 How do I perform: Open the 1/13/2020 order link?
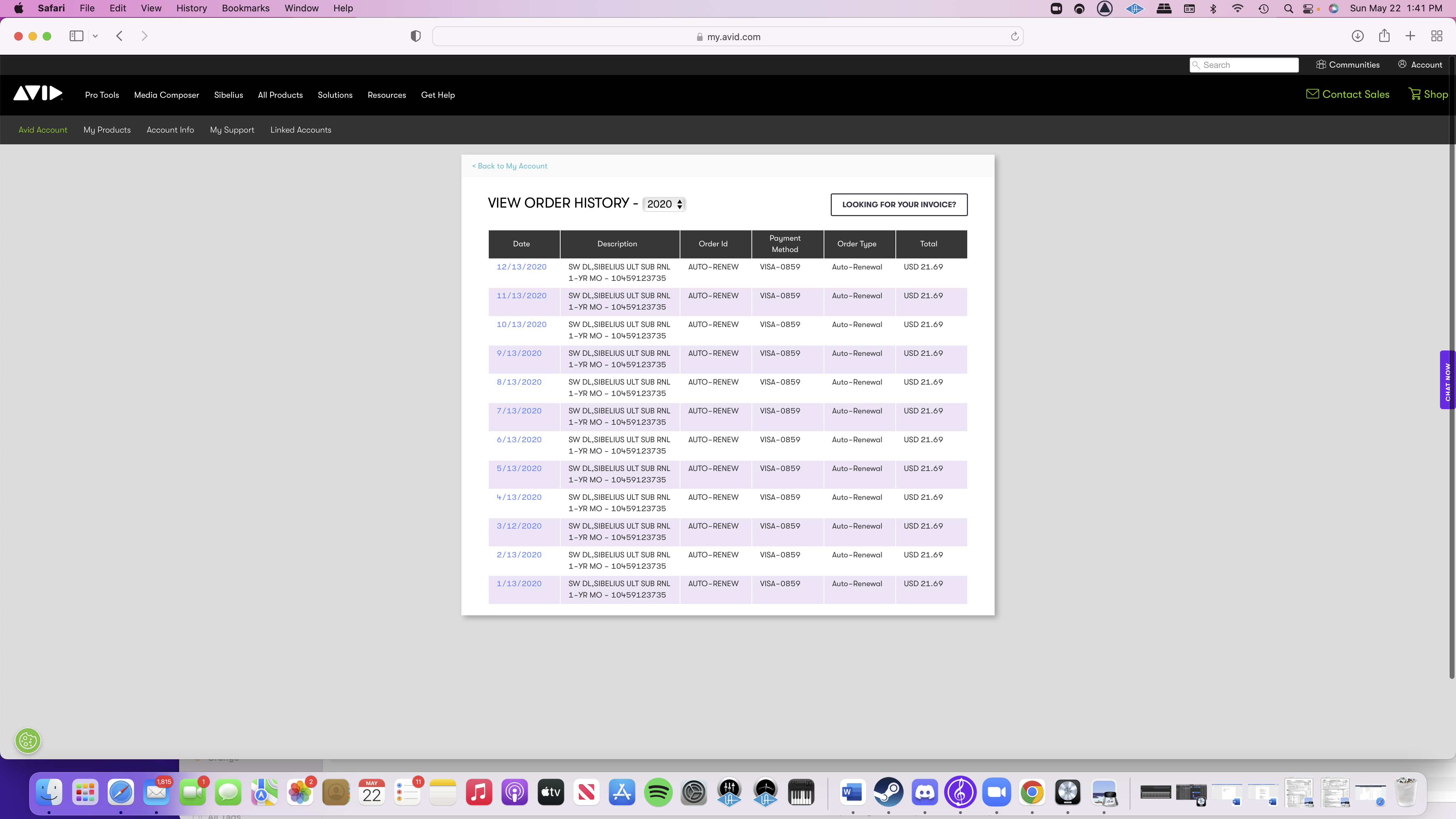pos(519,584)
